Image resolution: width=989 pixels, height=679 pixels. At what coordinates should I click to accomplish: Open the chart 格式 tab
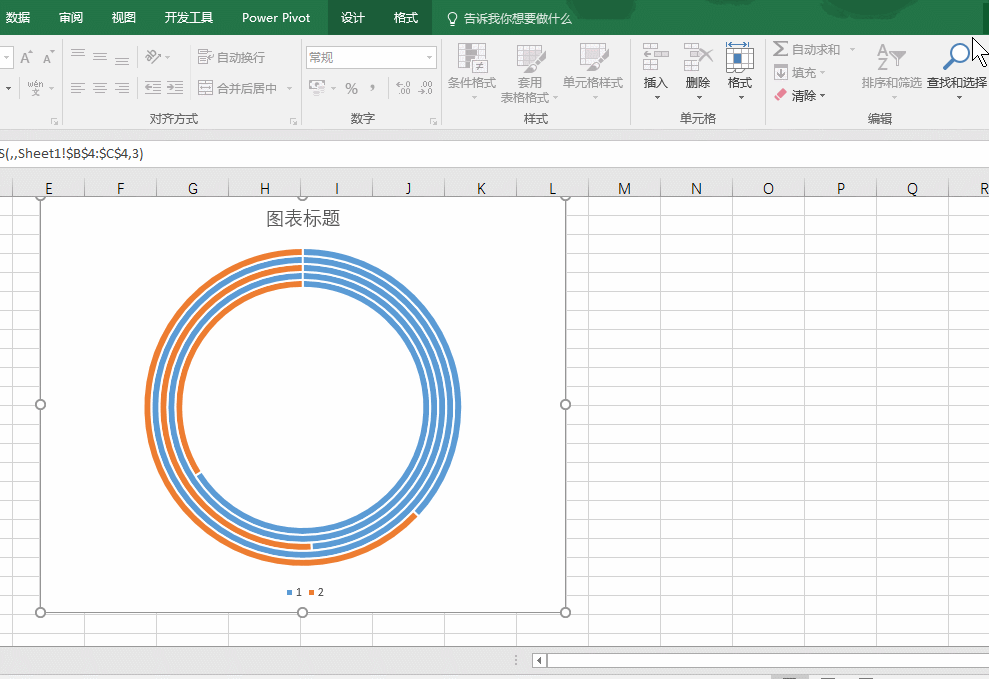[406, 18]
